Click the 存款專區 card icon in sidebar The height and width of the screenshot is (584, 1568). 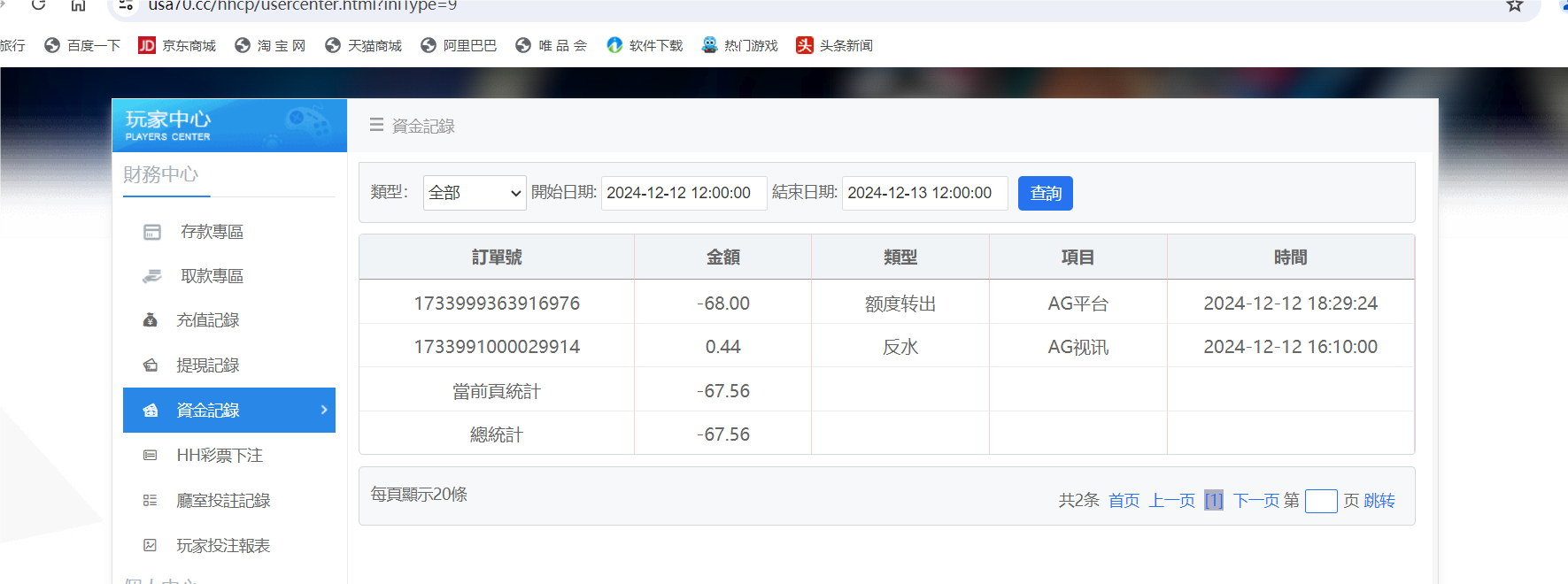click(152, 232)
